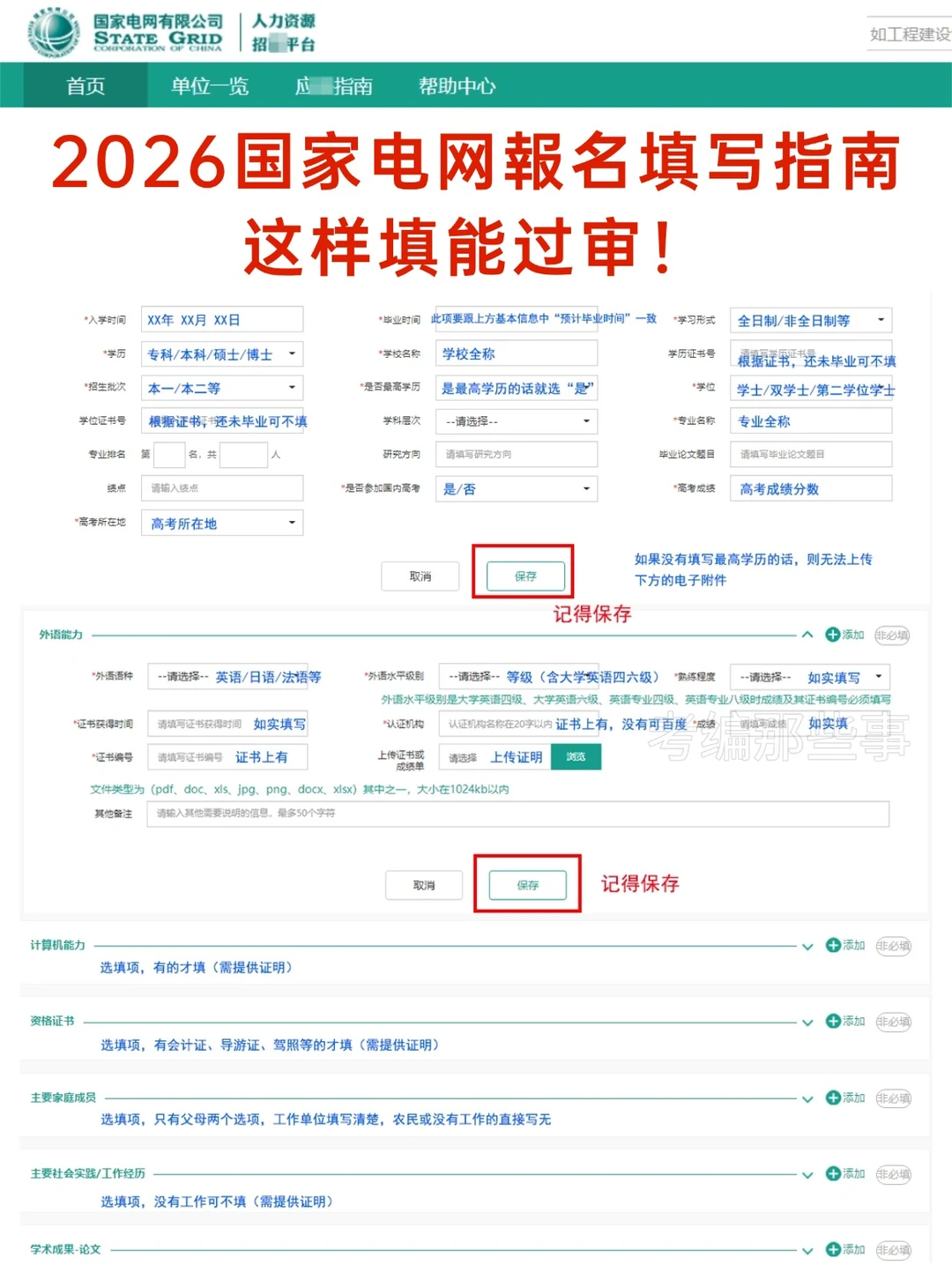Click the 毕业论文题目 input field

click(811, 454)
